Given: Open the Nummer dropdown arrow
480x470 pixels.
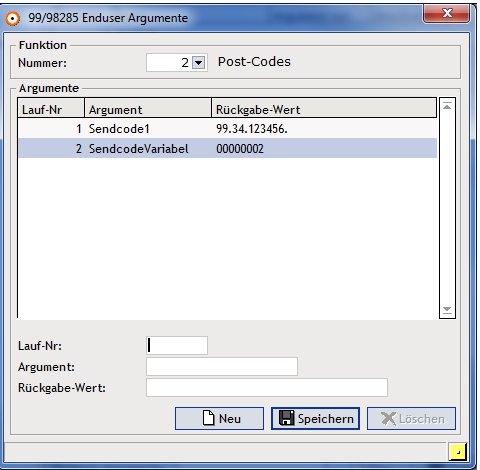Looking at the screenshot, I should click(199, 63).
